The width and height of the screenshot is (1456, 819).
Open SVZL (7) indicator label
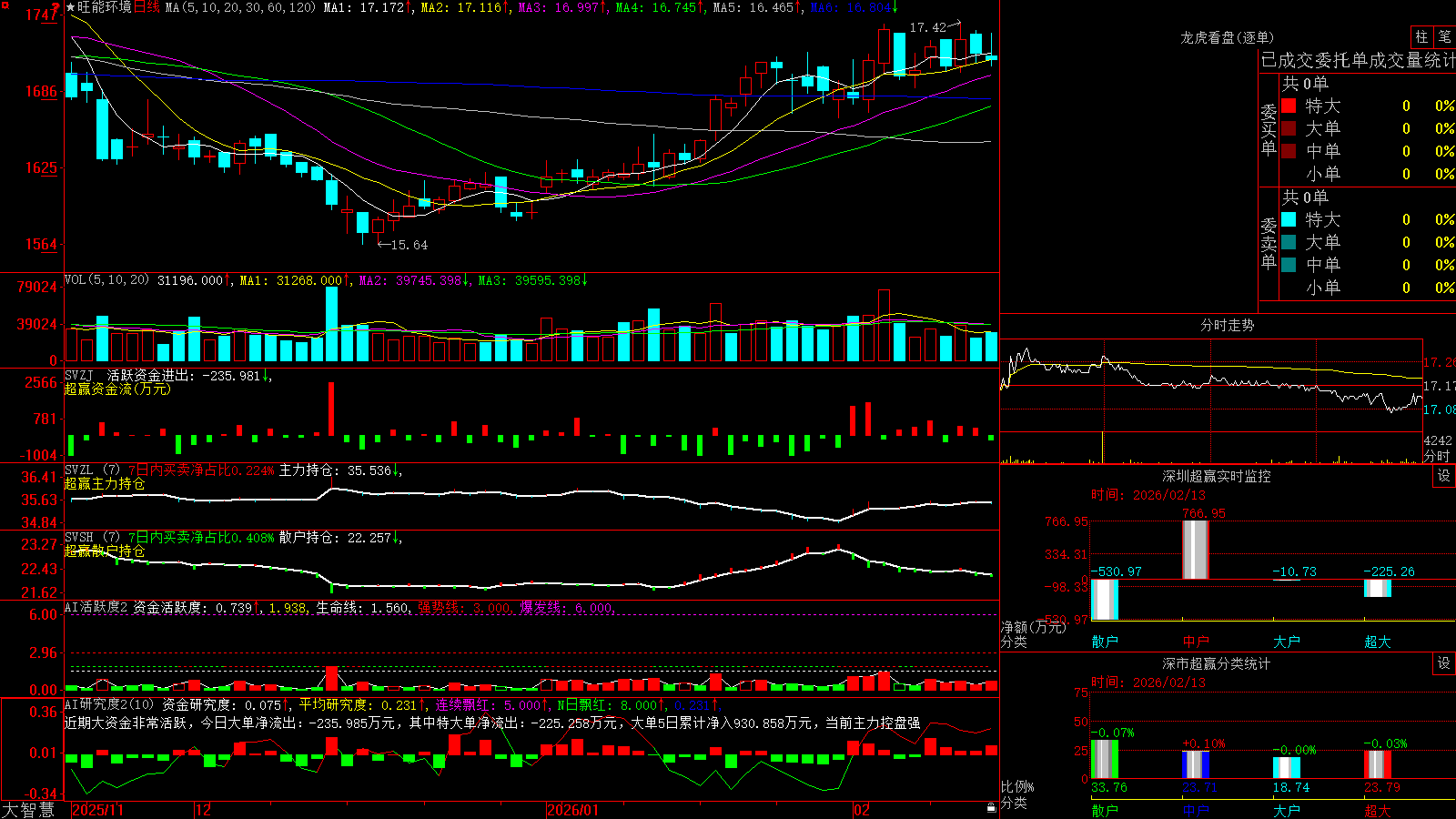pyautogui.click(x=92, y=470)
